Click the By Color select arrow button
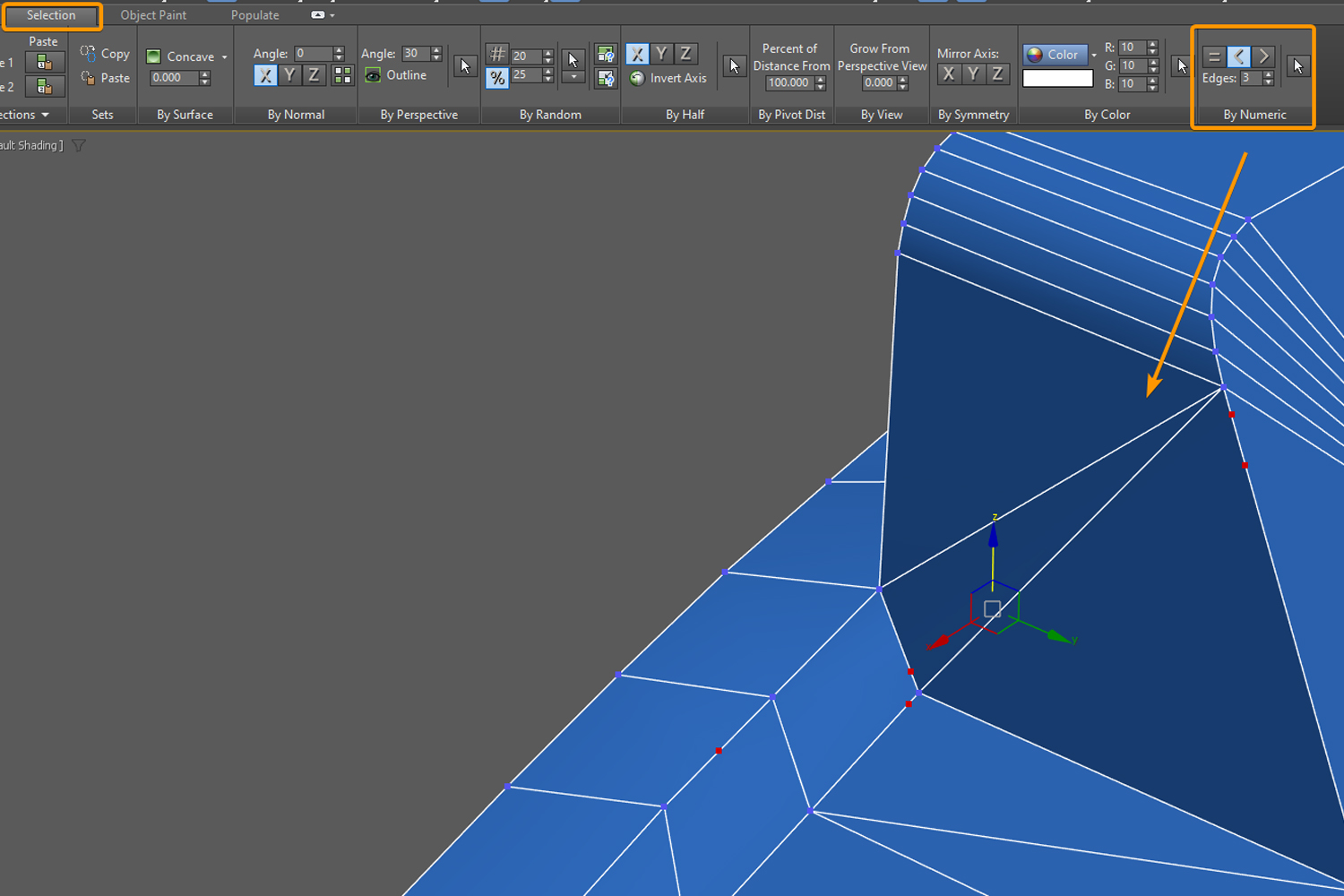 (x=1181, y=66)
